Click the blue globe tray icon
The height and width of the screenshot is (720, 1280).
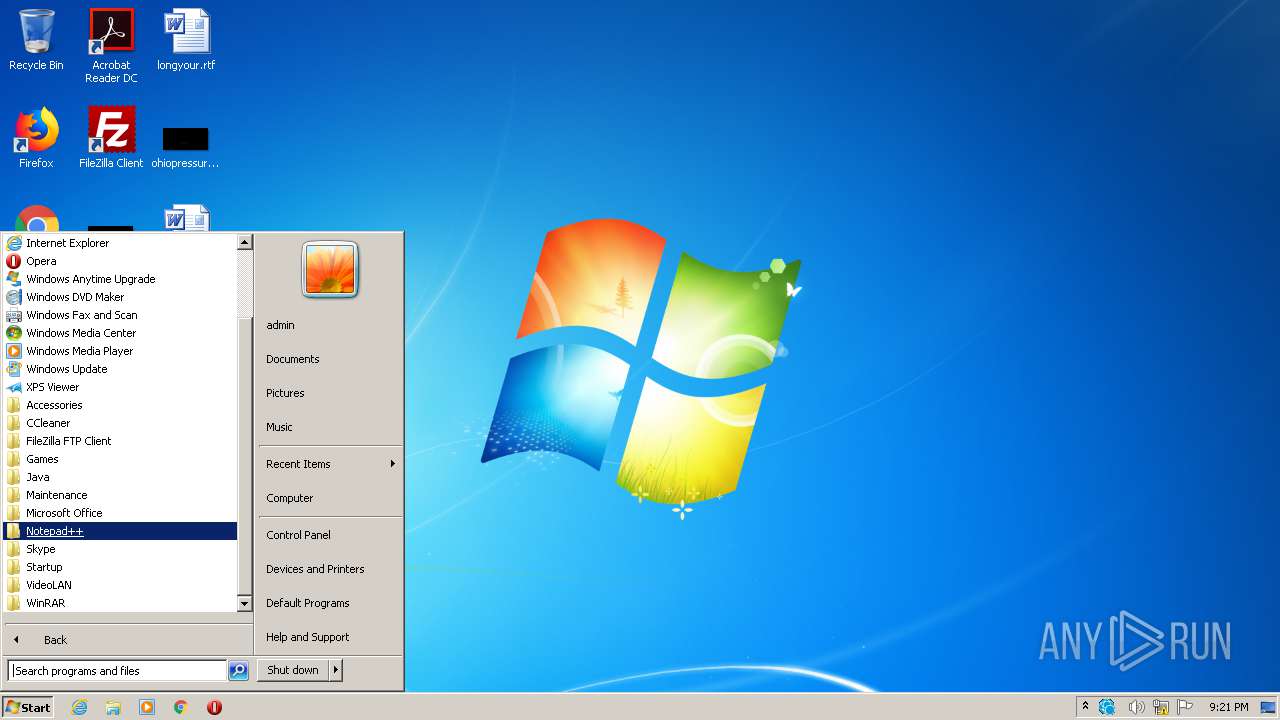[1107, 707]
